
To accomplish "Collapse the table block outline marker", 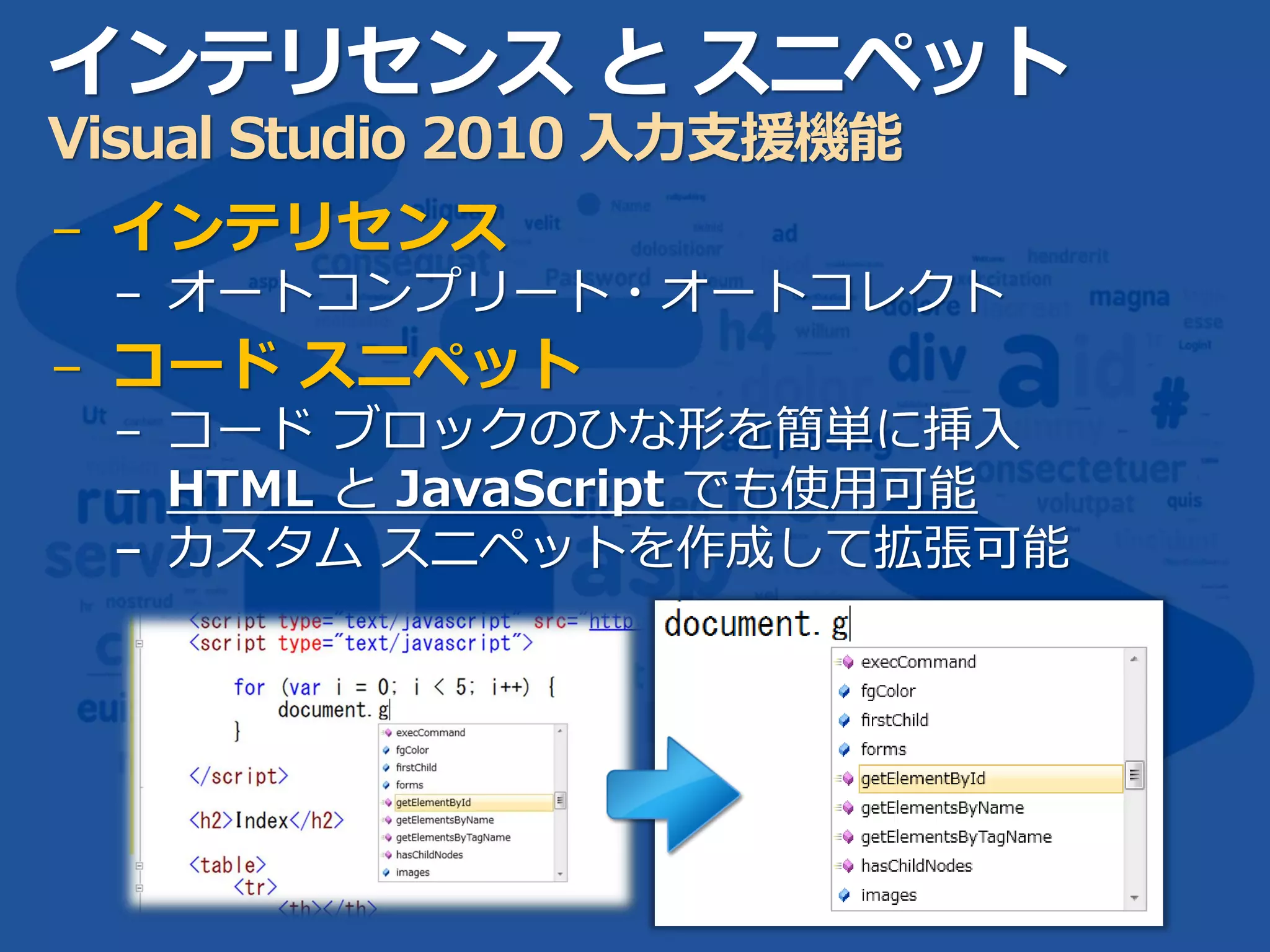I will [x=140, y=866].
